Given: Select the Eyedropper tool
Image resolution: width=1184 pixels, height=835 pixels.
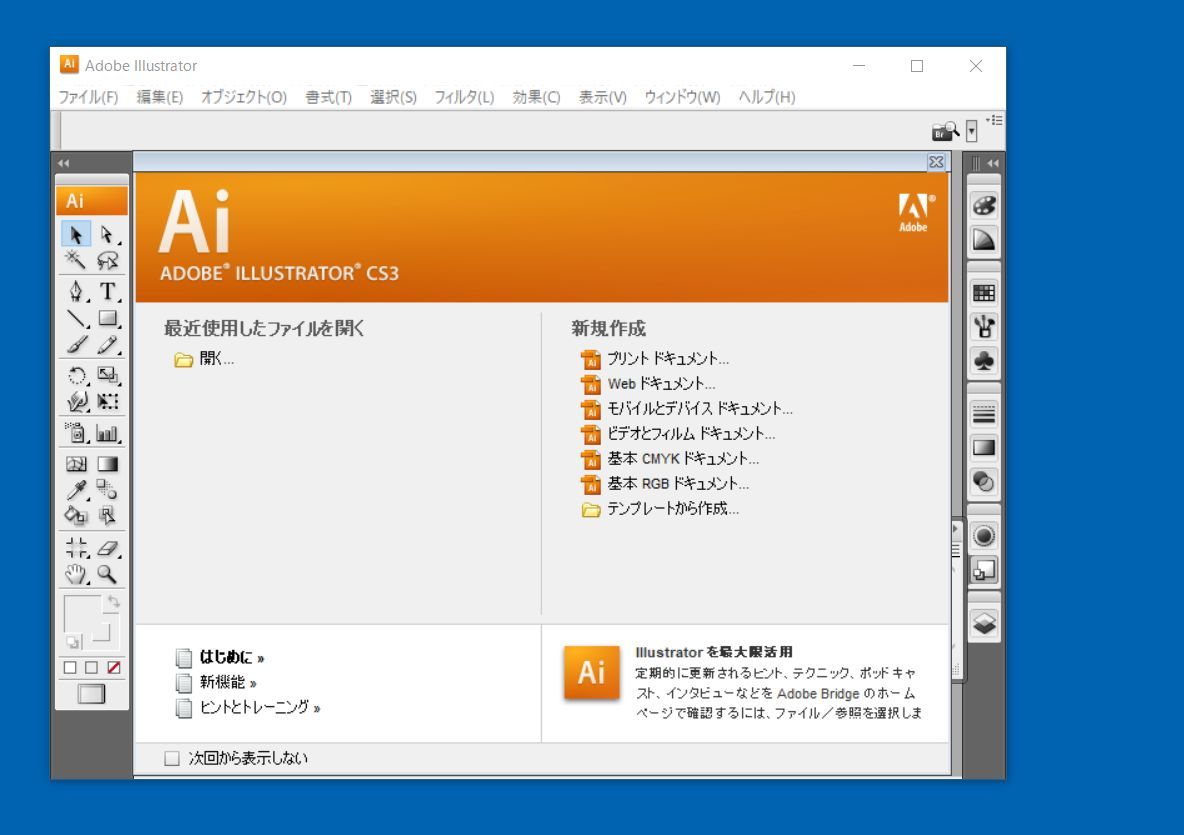Looking at the screenshot, I should 76,488.
